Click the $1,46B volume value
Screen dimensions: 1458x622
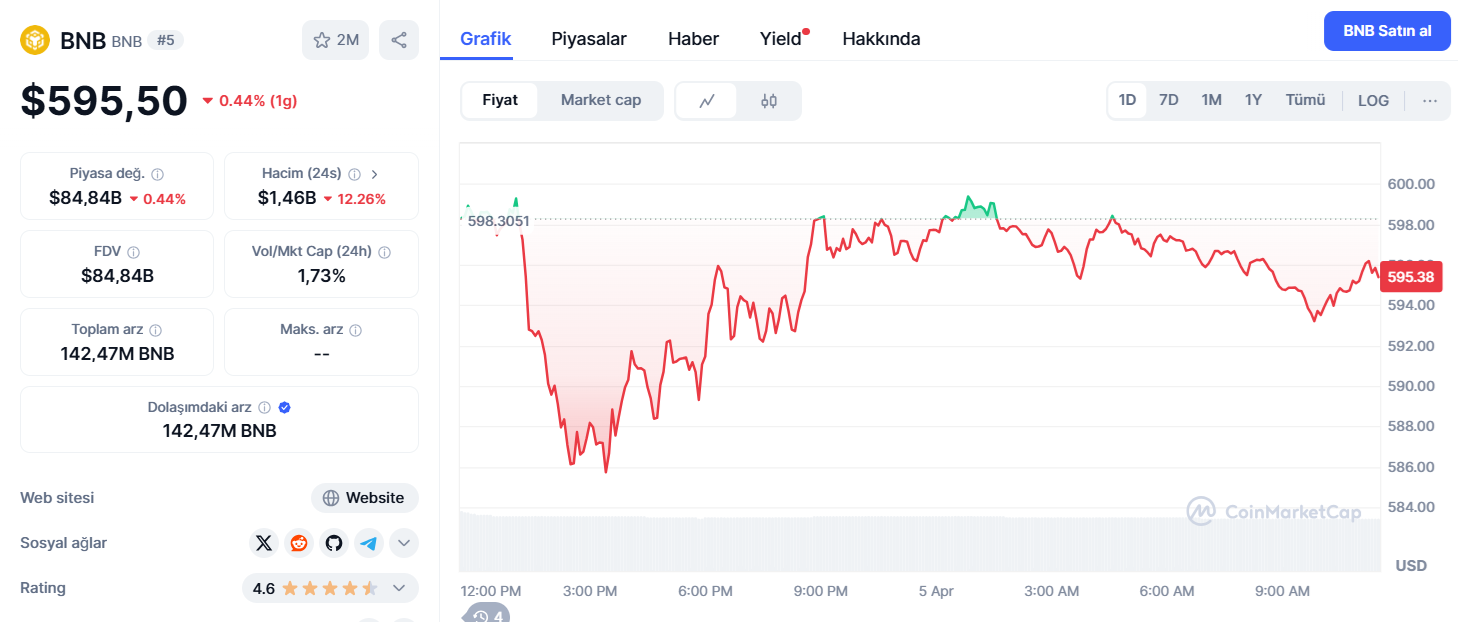tap(287, 198)
